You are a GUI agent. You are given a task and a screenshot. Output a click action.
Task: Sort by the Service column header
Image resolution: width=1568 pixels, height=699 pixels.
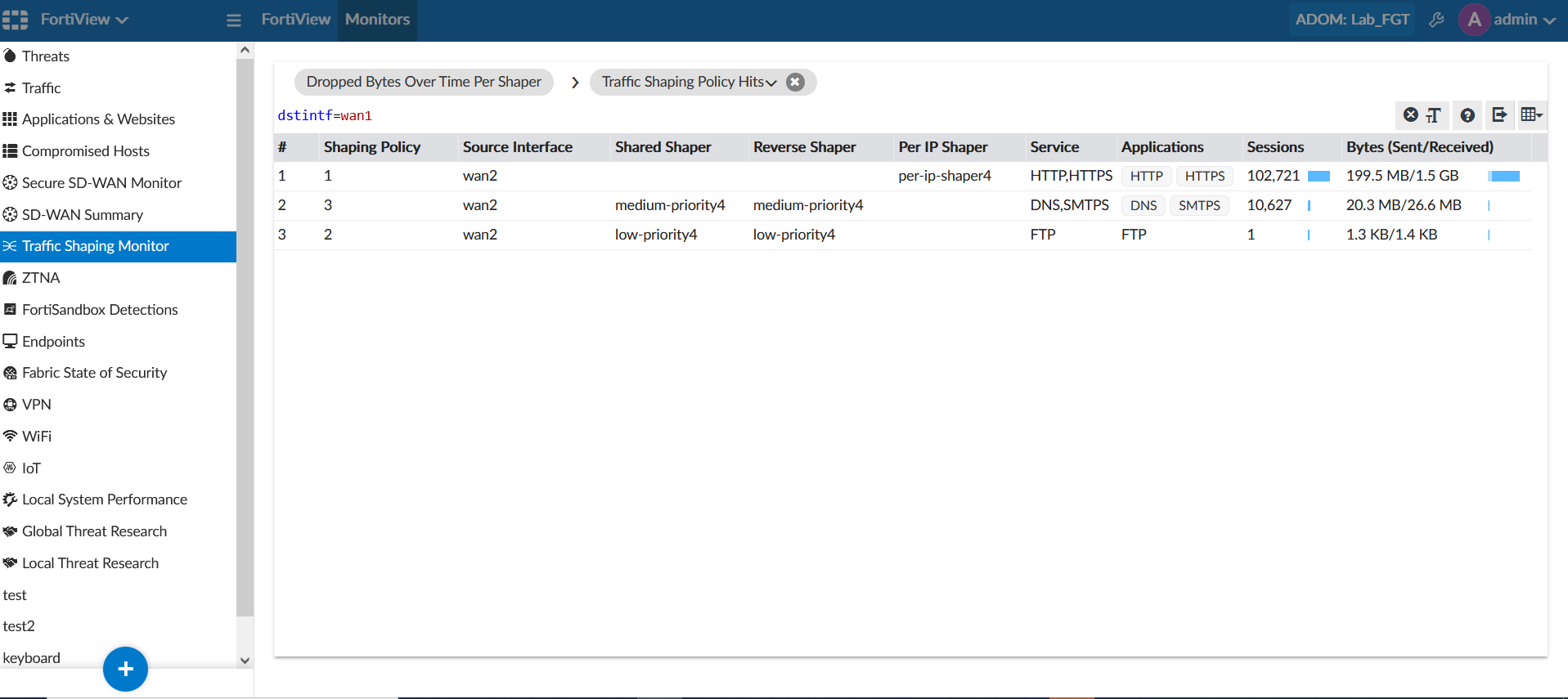[1054, 147]
